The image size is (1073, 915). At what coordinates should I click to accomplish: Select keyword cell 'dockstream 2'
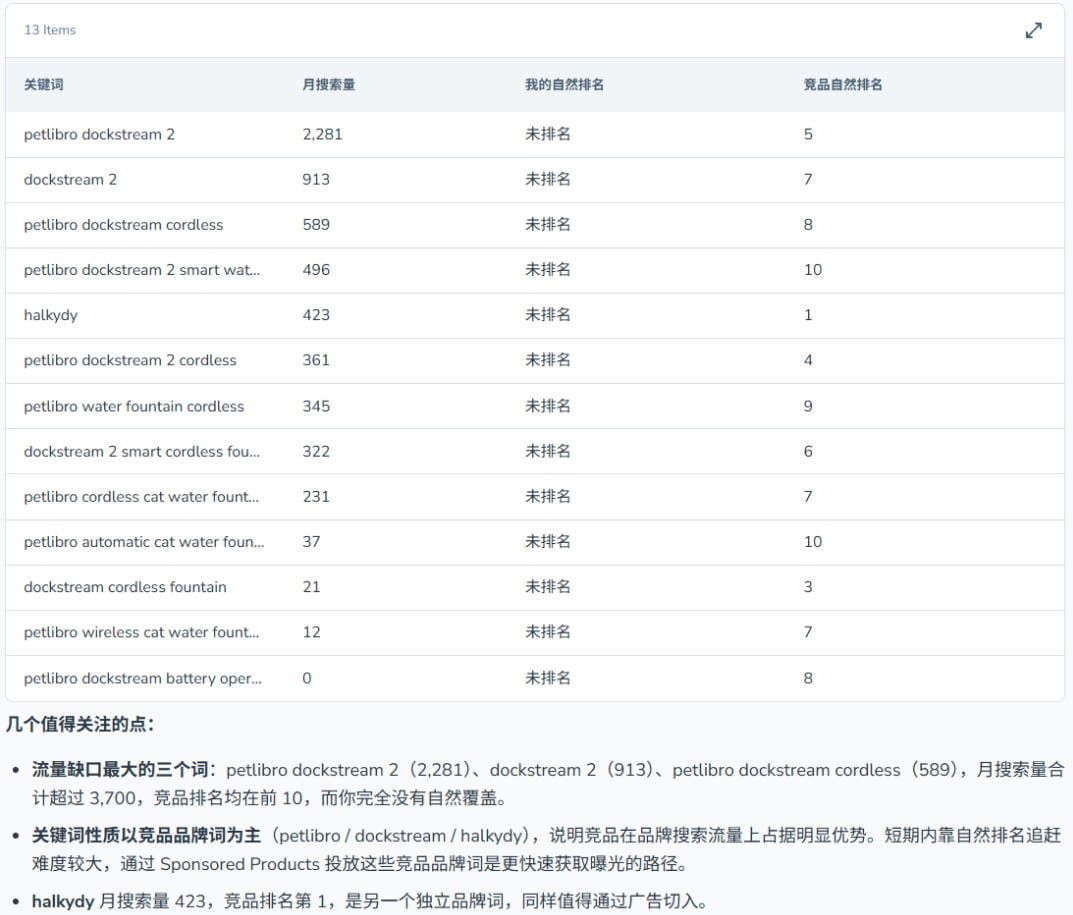click(70, 179)
